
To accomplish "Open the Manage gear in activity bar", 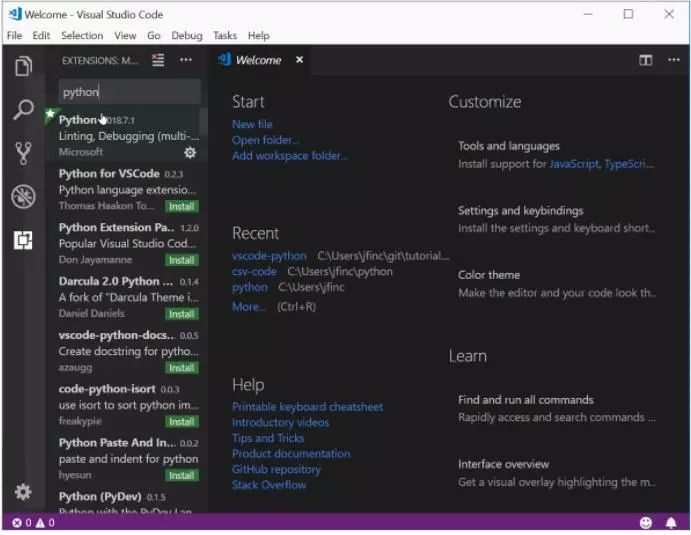I will tap(23, 492).
